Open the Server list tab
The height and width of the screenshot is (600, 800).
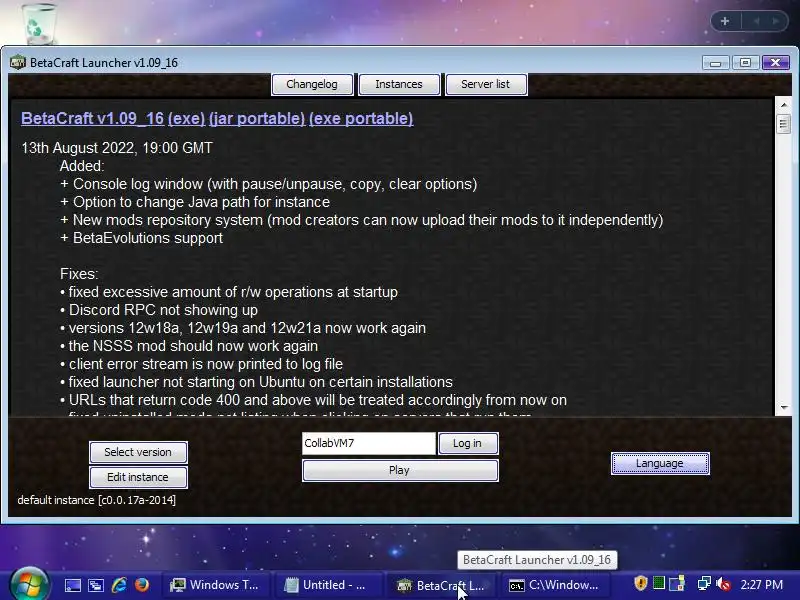pos(486,84)
